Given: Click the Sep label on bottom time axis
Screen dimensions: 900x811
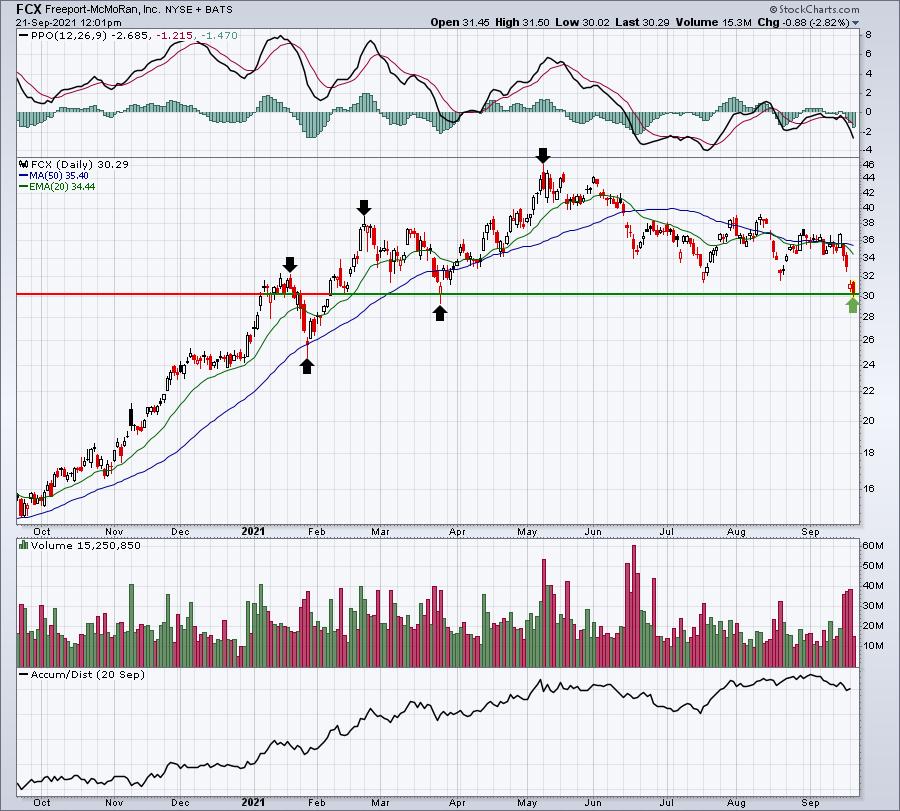Looking at the screenshot, I should coord(810,802).
